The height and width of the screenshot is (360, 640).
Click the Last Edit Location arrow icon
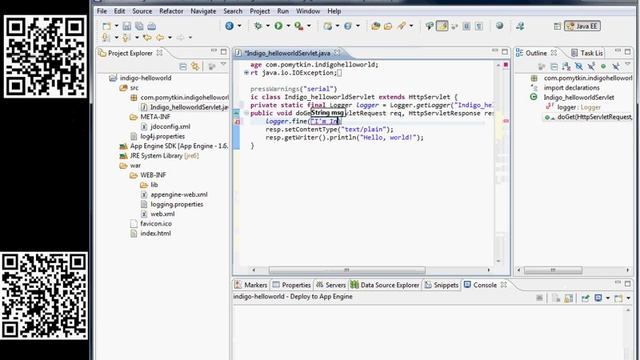point(147,38)
